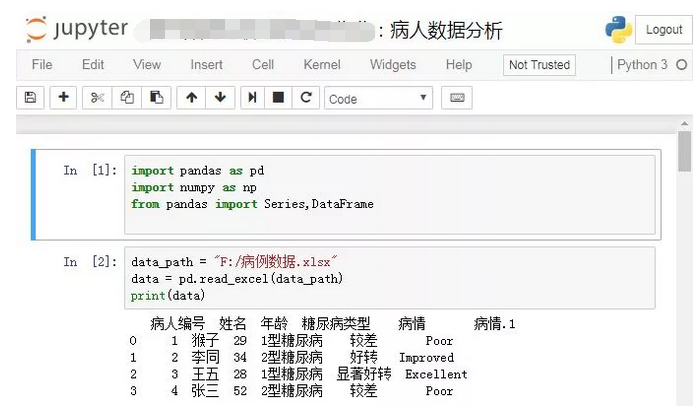This screenshot has height=409, width=699.
Task: Click the scrollbar thumb on the right
Action: [x=684, y=151]
